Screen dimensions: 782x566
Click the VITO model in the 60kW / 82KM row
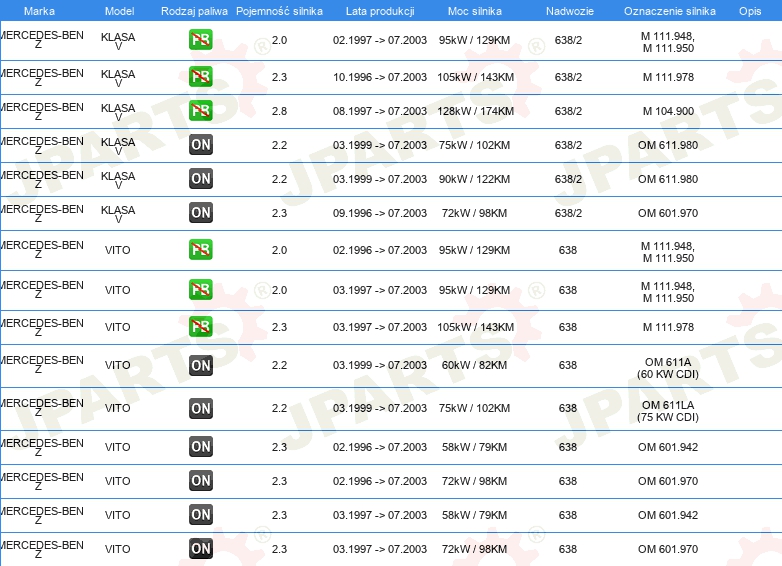118,365
